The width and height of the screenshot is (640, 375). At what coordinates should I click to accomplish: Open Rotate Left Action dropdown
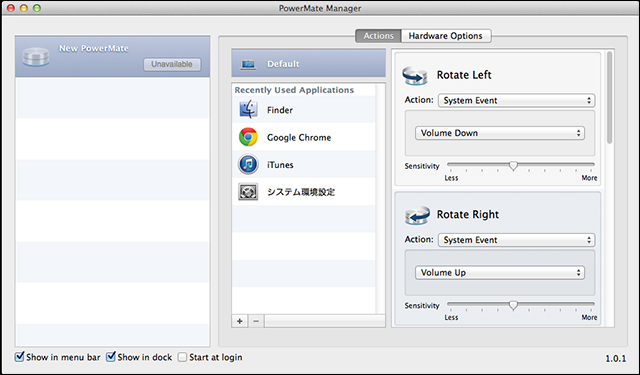point(516,100)
